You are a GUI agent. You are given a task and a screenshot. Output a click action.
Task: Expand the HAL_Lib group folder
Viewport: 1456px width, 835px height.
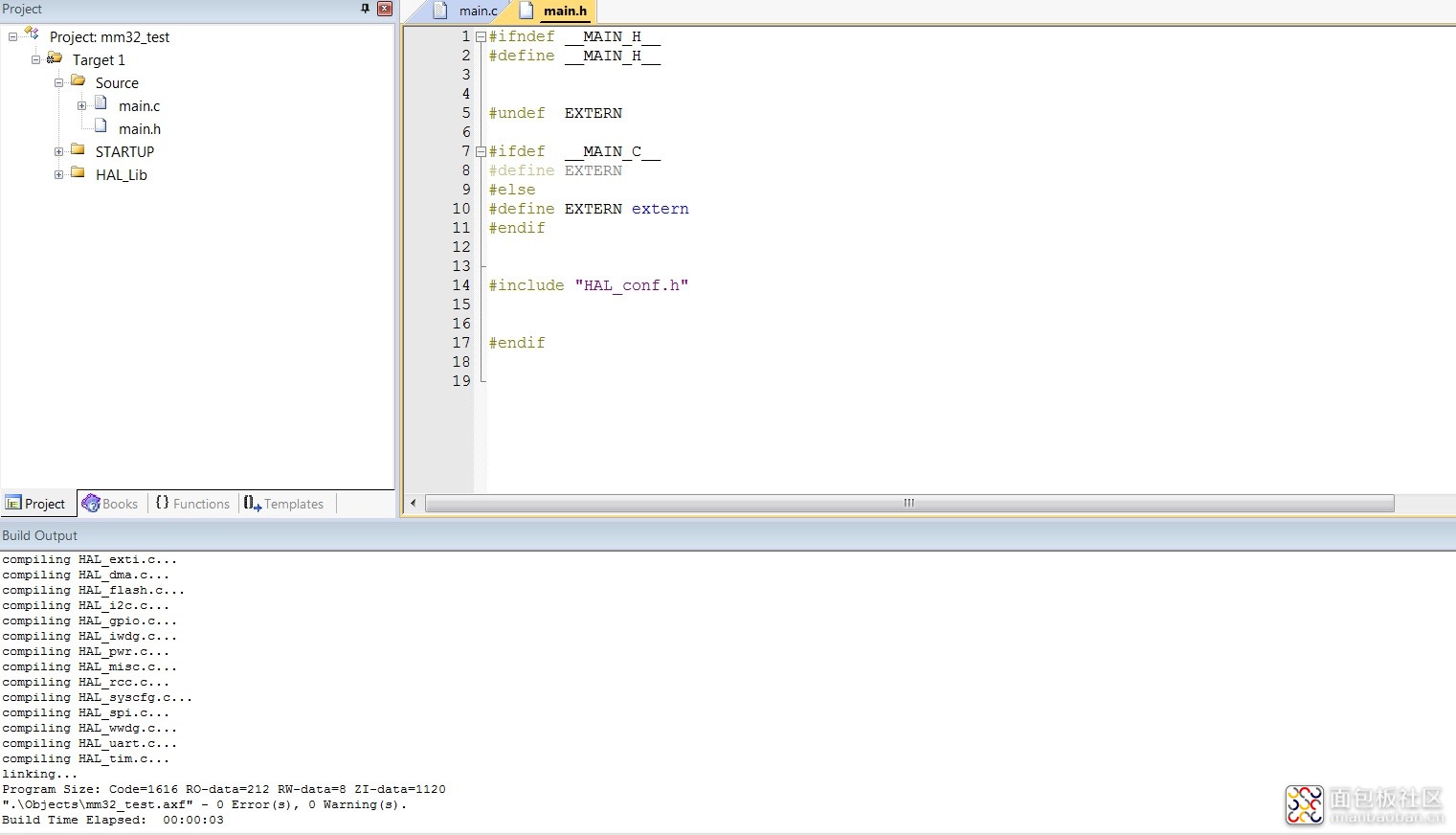pos(58,175)
